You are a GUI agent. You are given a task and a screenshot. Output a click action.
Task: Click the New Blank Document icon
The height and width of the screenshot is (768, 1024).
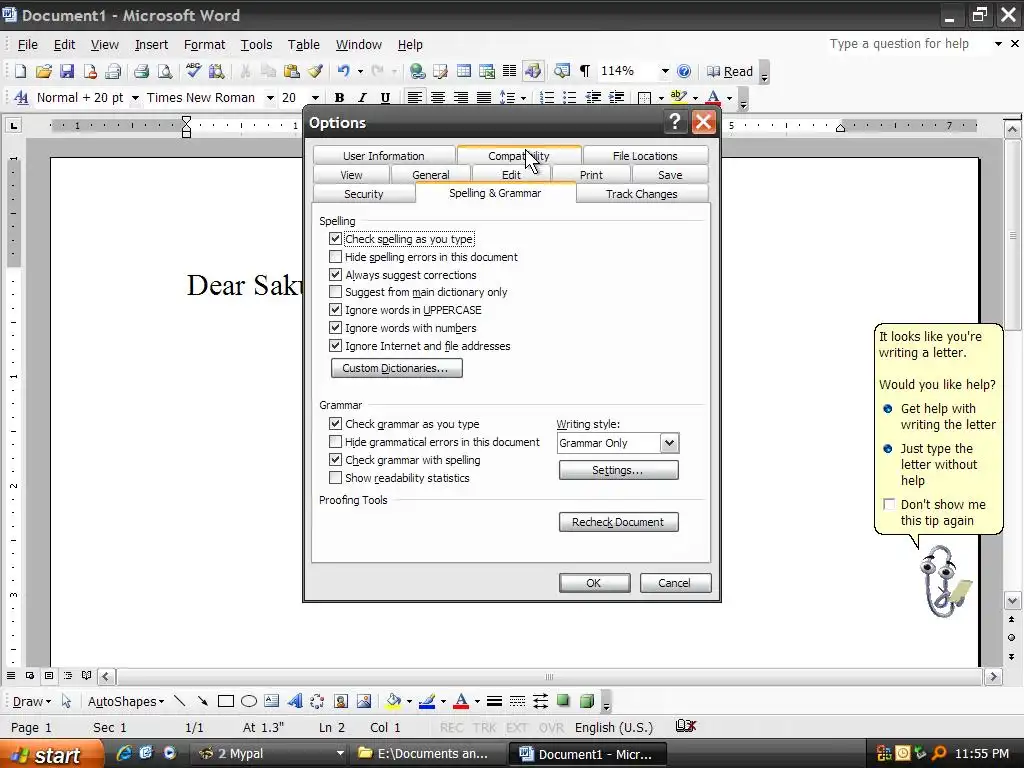20,71
